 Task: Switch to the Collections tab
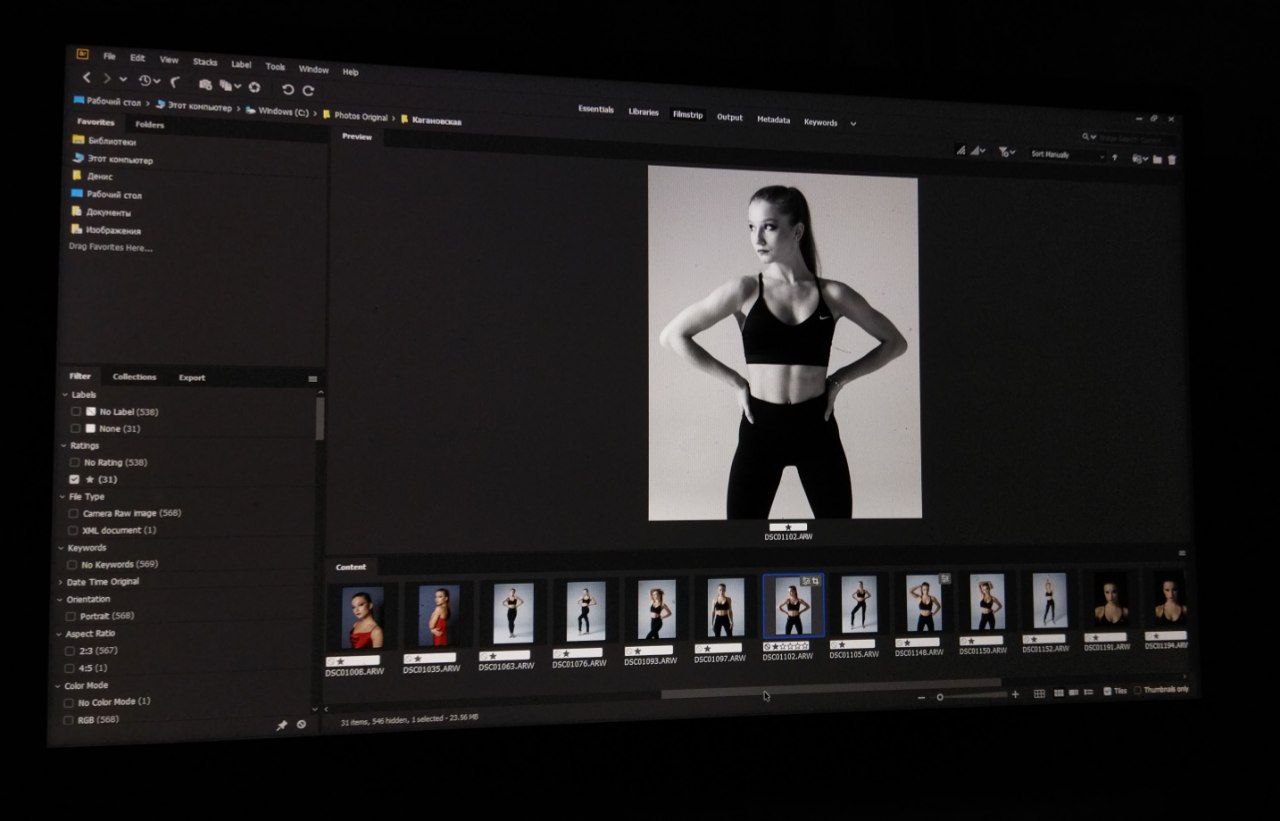[x=134, y=377]
